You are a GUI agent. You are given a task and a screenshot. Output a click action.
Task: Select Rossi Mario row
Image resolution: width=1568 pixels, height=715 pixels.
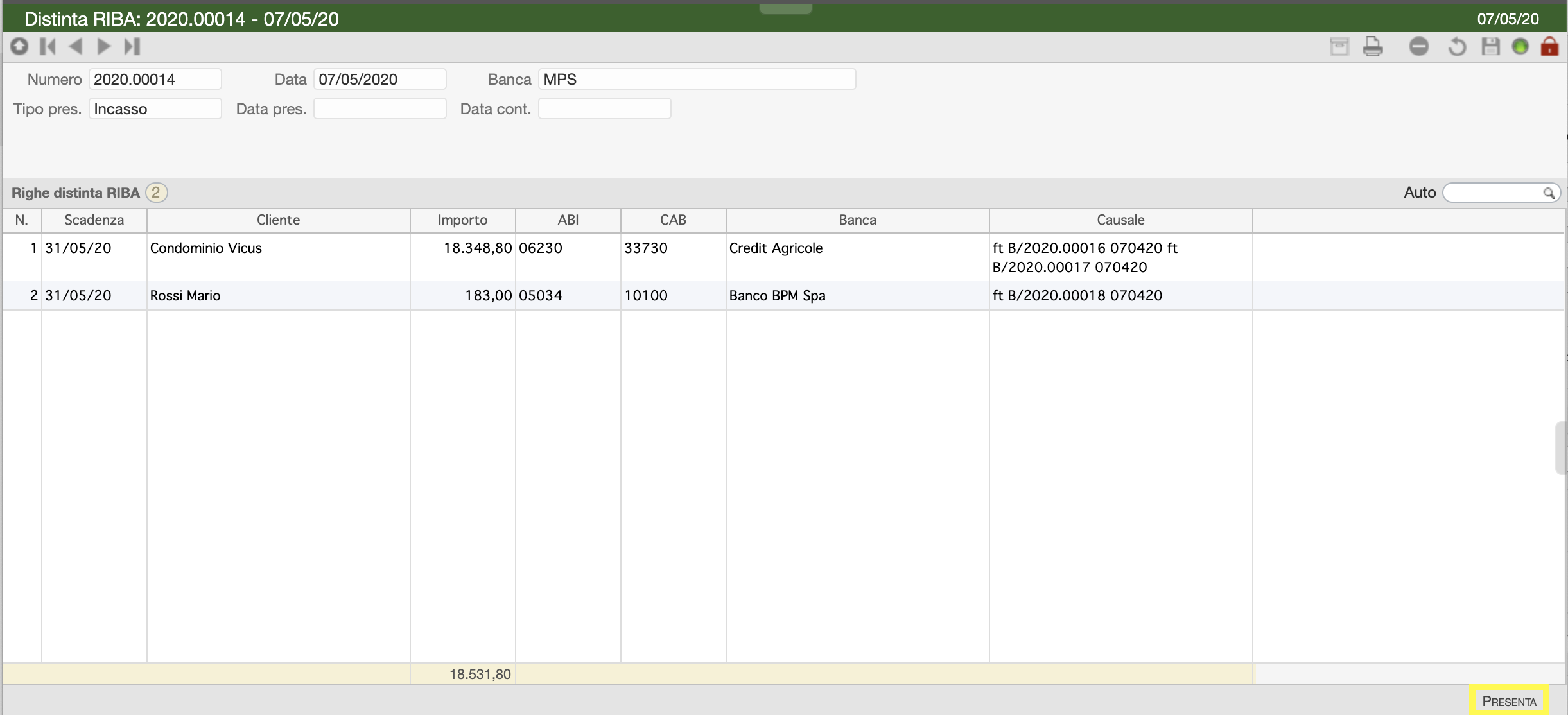[x=783, y=296]
